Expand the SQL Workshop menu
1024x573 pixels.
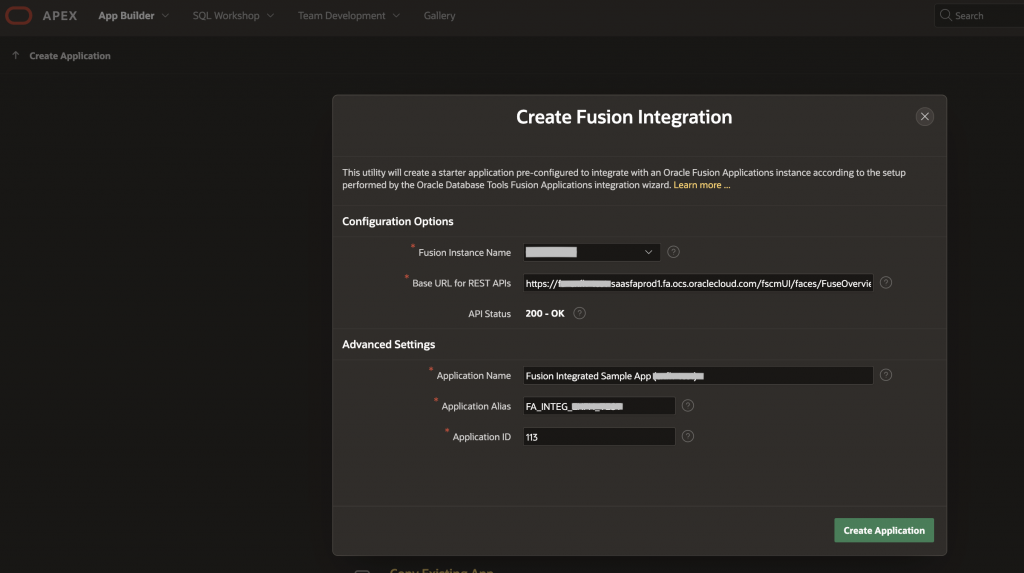pyautogui.click(x=233, y=16)
